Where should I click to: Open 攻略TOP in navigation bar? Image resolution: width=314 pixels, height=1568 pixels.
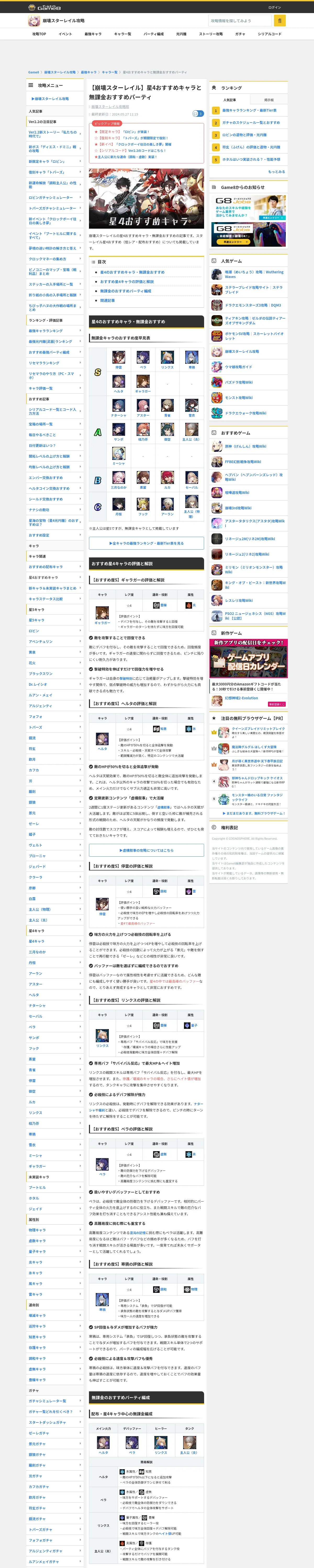[39, 34]
